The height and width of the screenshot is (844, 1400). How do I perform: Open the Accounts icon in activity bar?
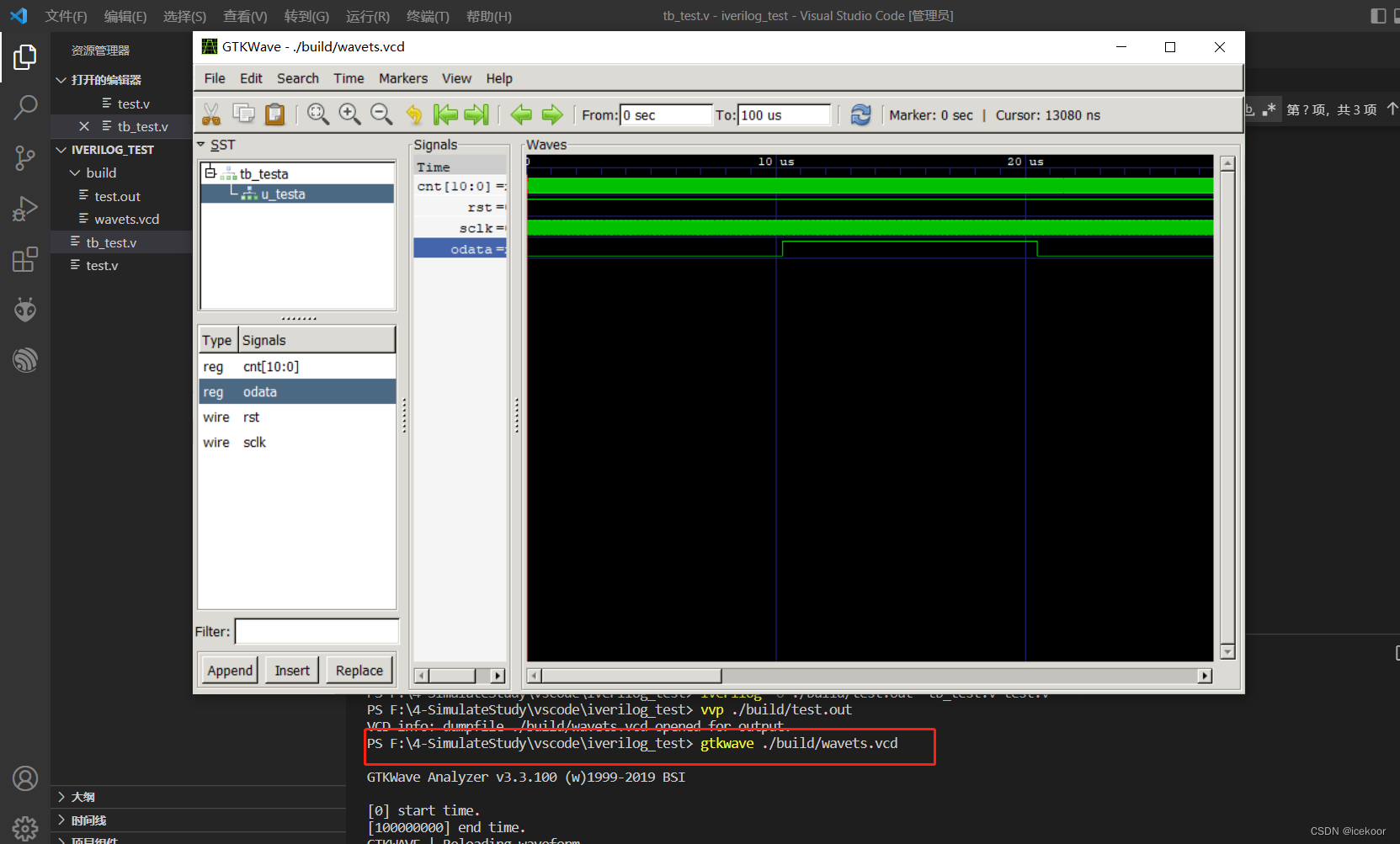click(x=25, y=778)
